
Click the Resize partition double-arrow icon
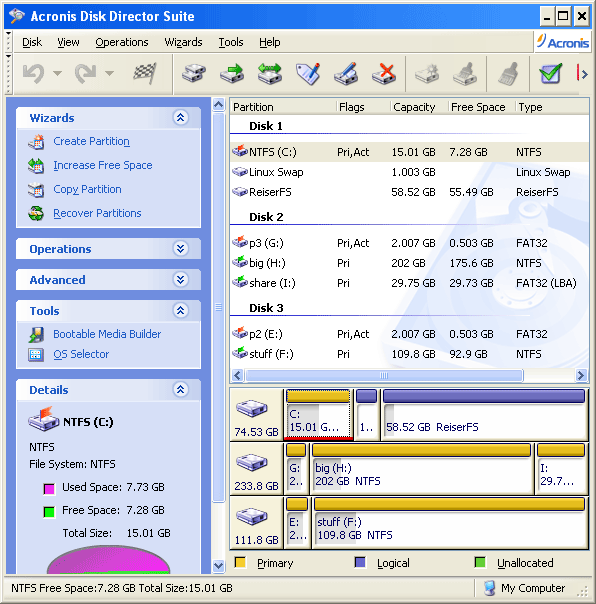pyautogui.click(x=270, y=73)
